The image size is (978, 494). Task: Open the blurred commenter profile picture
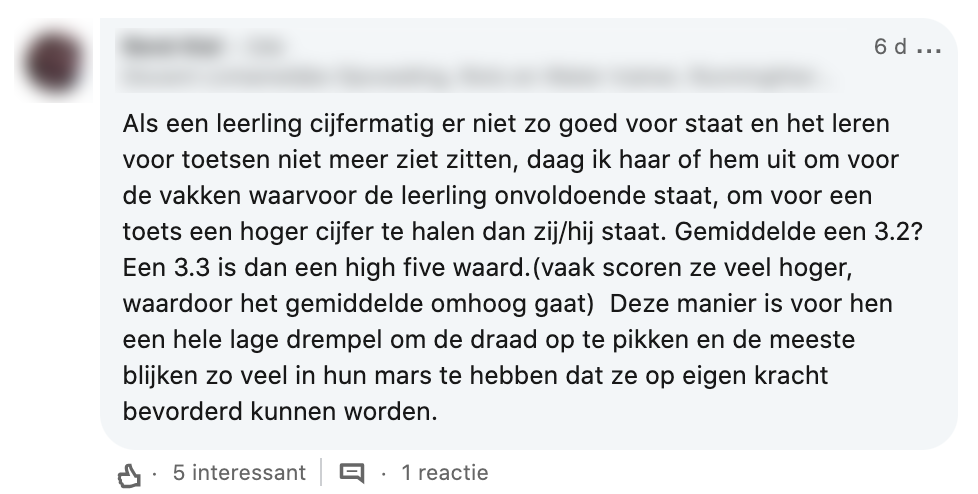click(x=55, y=62)
